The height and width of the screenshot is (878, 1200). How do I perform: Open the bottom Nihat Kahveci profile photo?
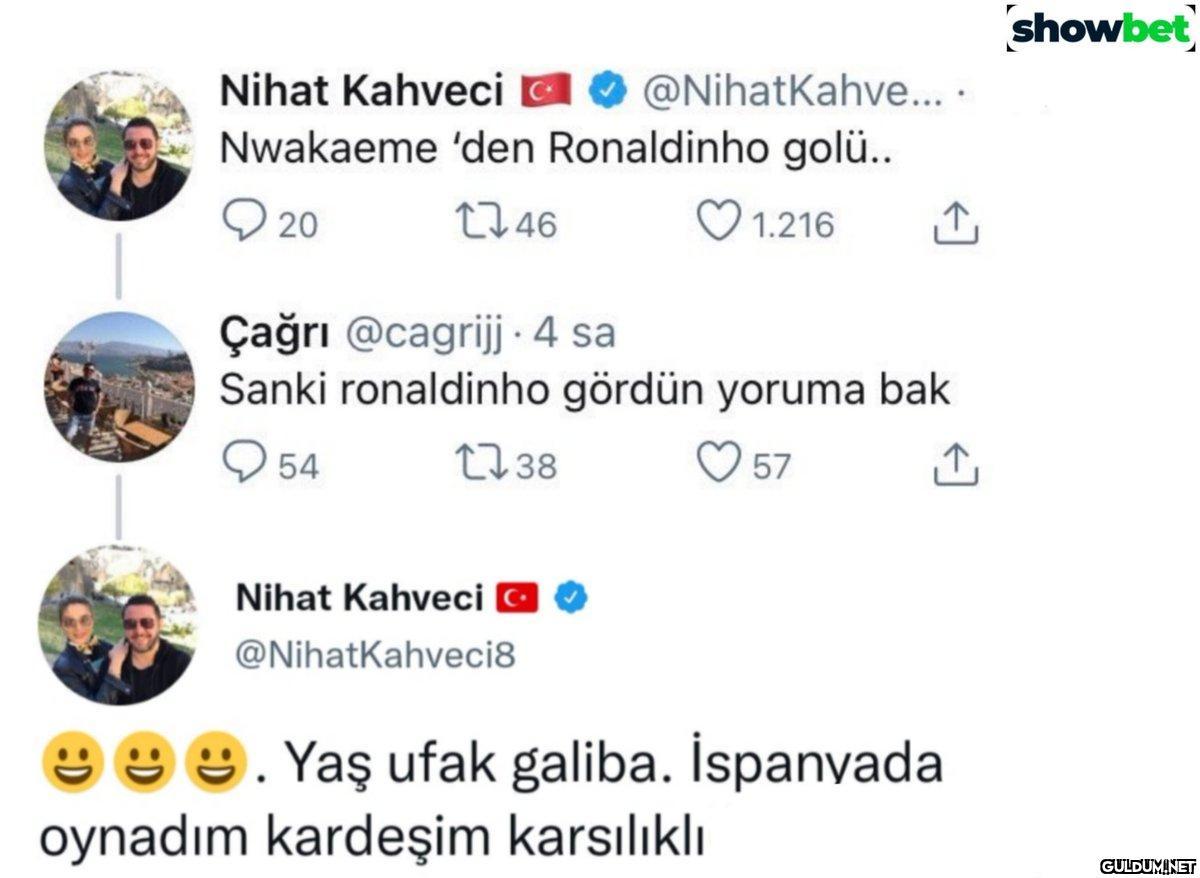(118, 625)
